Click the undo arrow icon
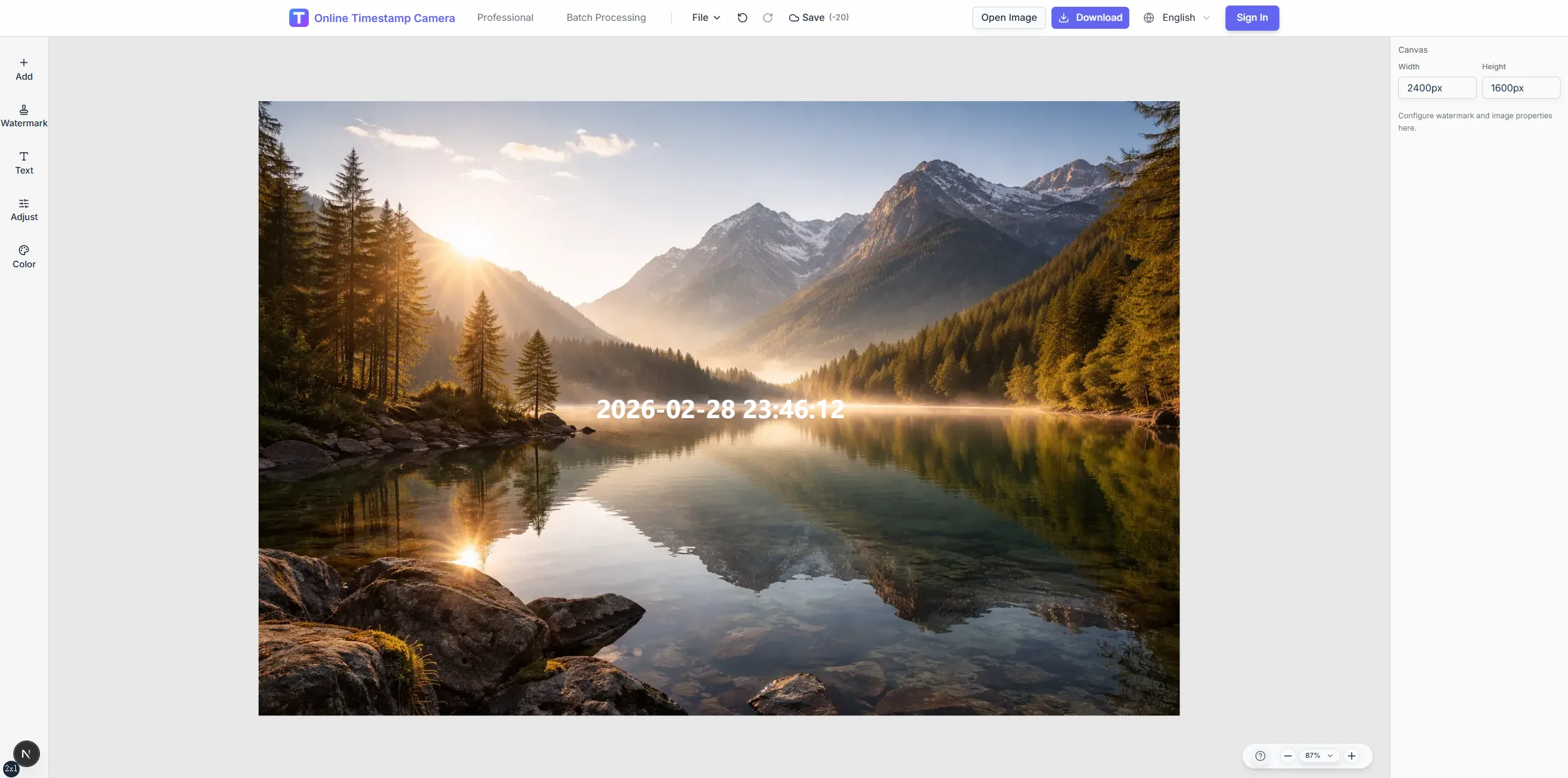Viewport: 1568px width, 778px height. [x=742, y=18]
